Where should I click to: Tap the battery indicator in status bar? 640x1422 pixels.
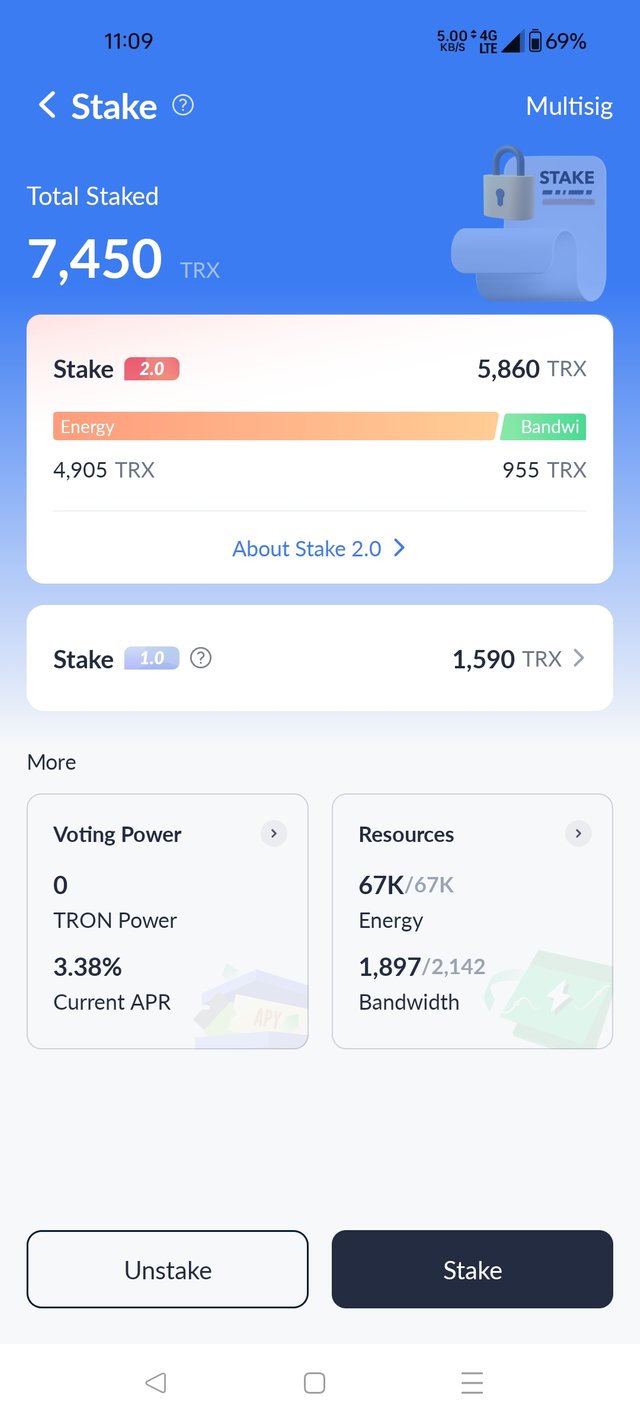coord(536,41)
